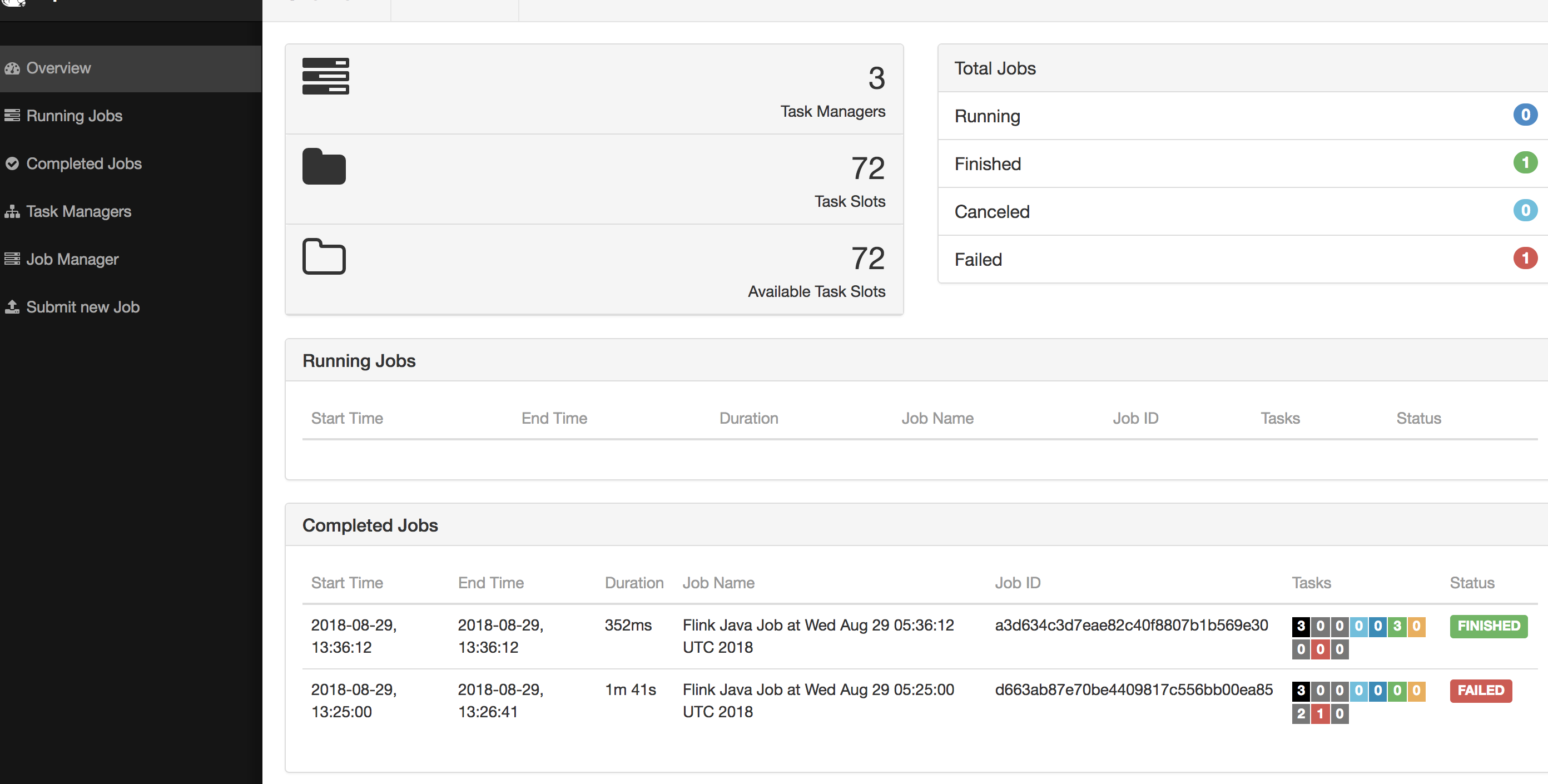This screenshot has width=1548, height=784.
Task: Click the red FAILED status badge
Action: click(1480, 690)
